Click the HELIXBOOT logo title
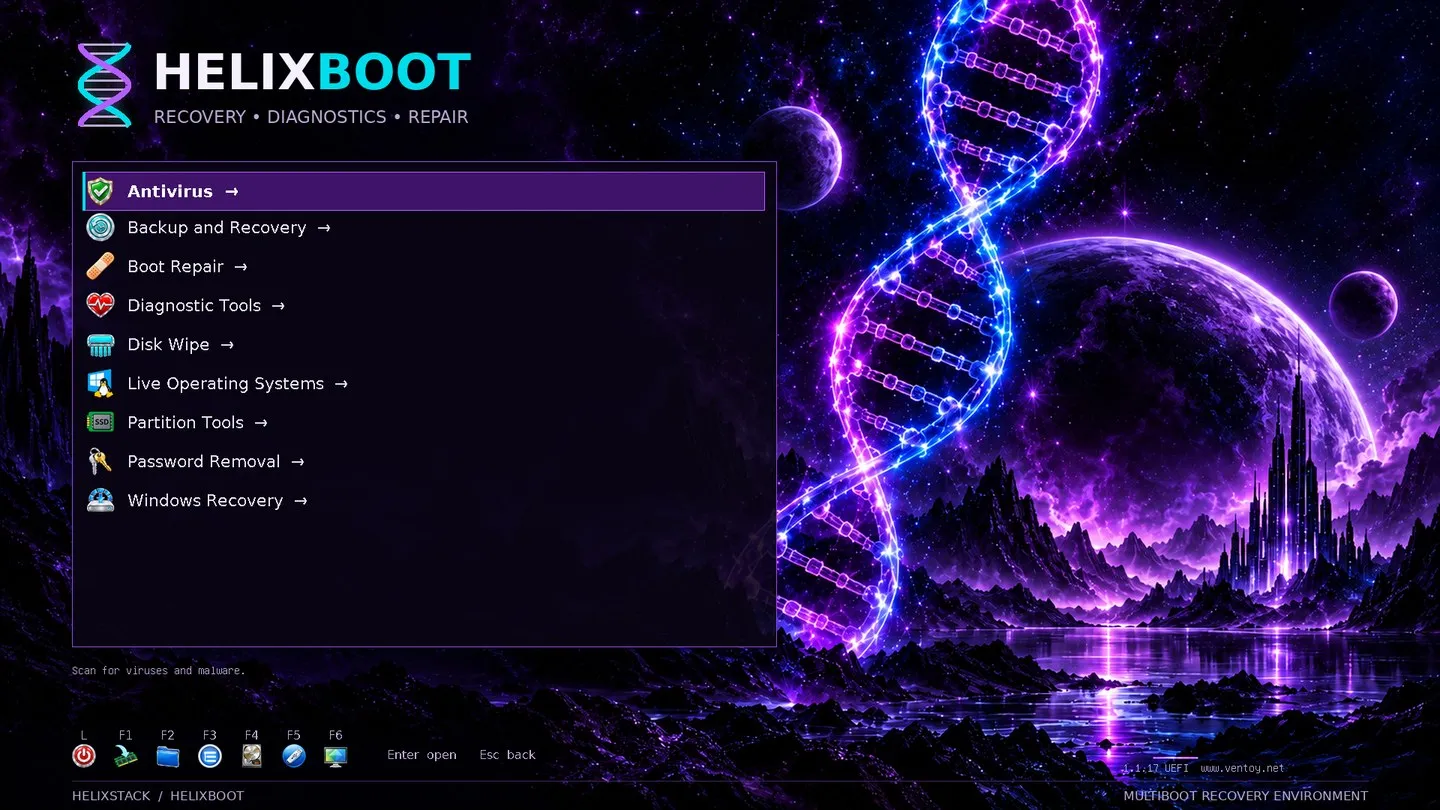The height and width of the screenshot is (810, 1440). [312, 73]
